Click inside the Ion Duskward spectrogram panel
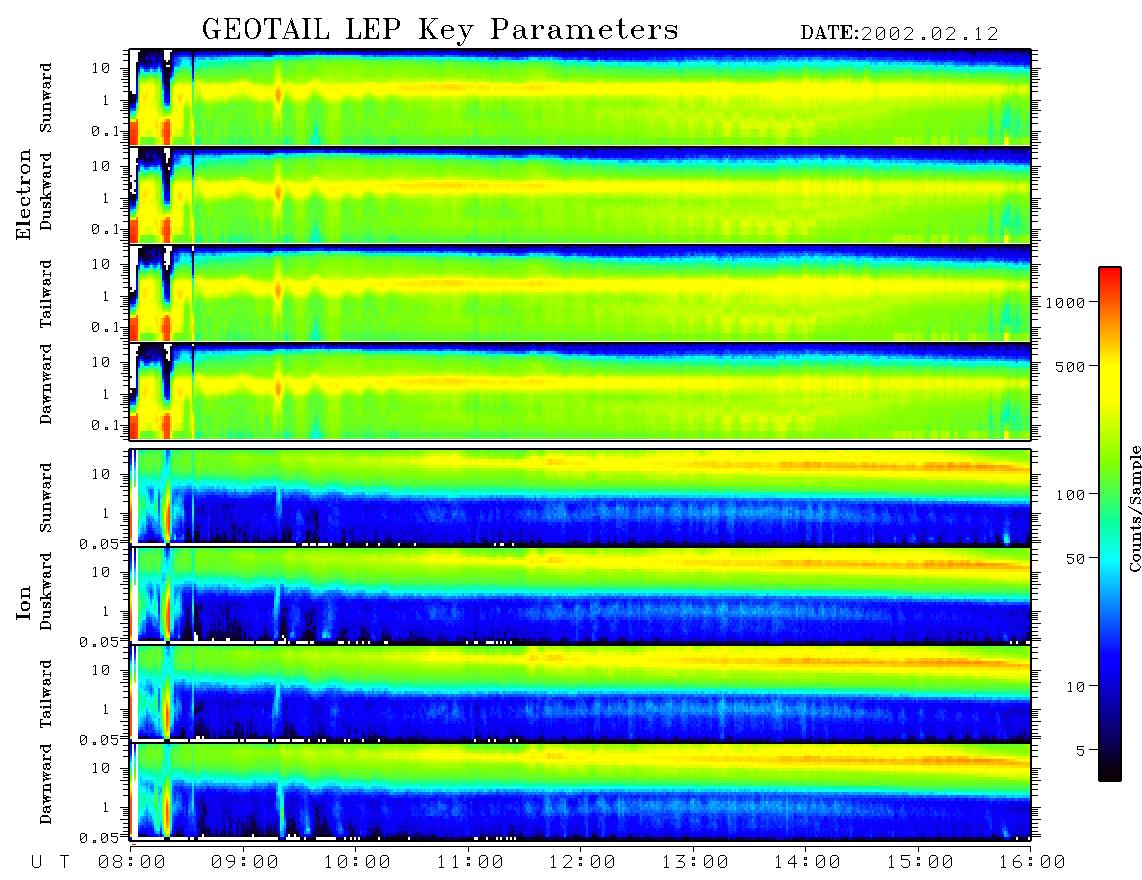 pyautogui.click(x=580, y=595)
